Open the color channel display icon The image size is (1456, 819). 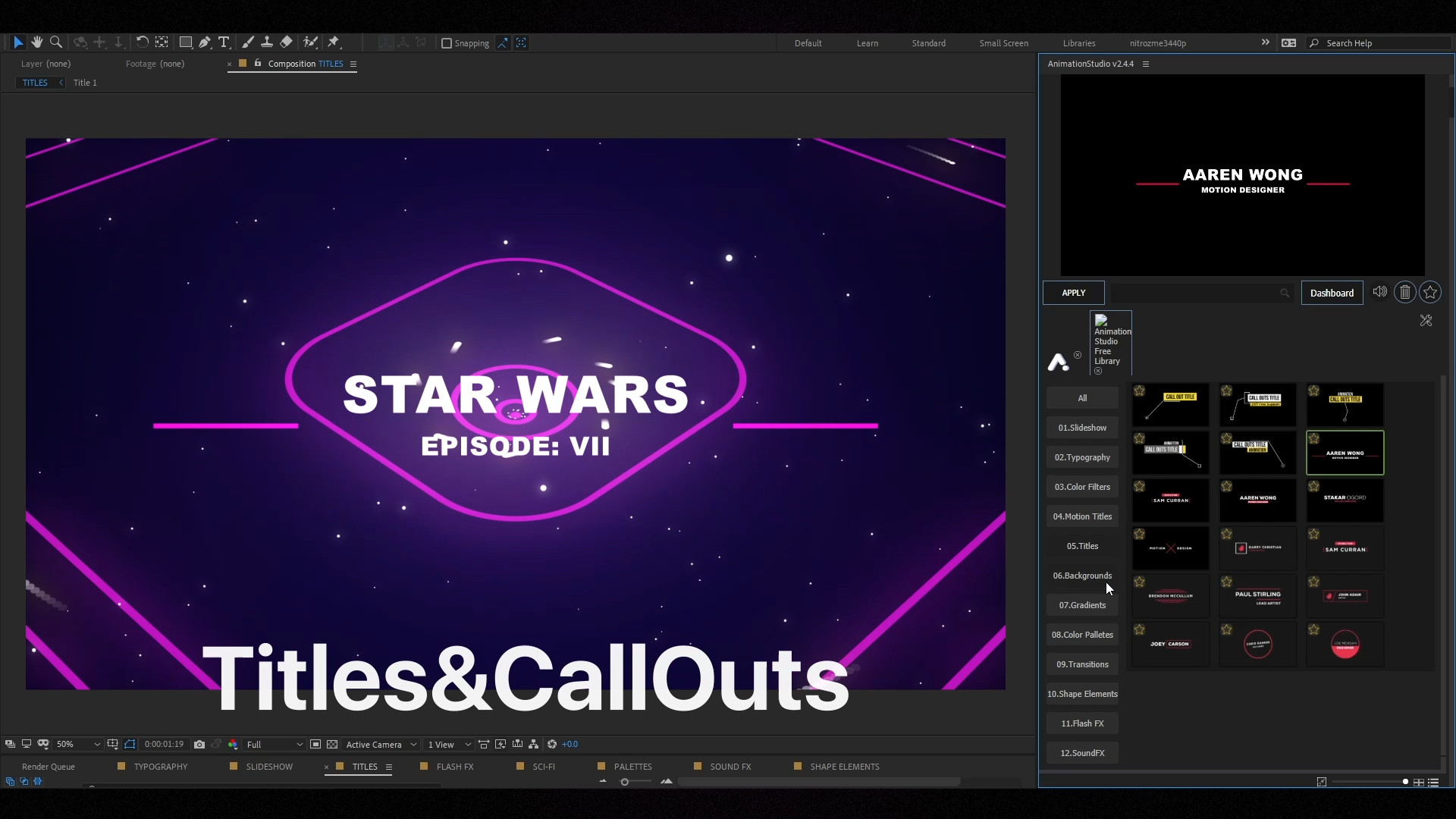[x=233, y=744]
